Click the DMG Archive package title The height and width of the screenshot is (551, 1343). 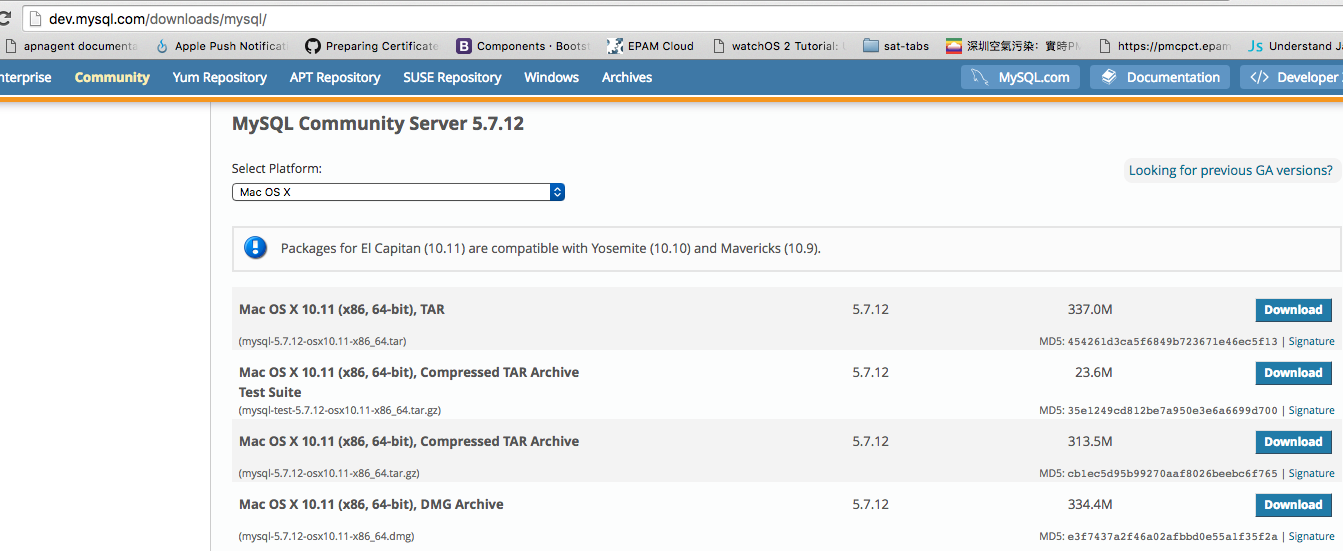pos(371,505)
